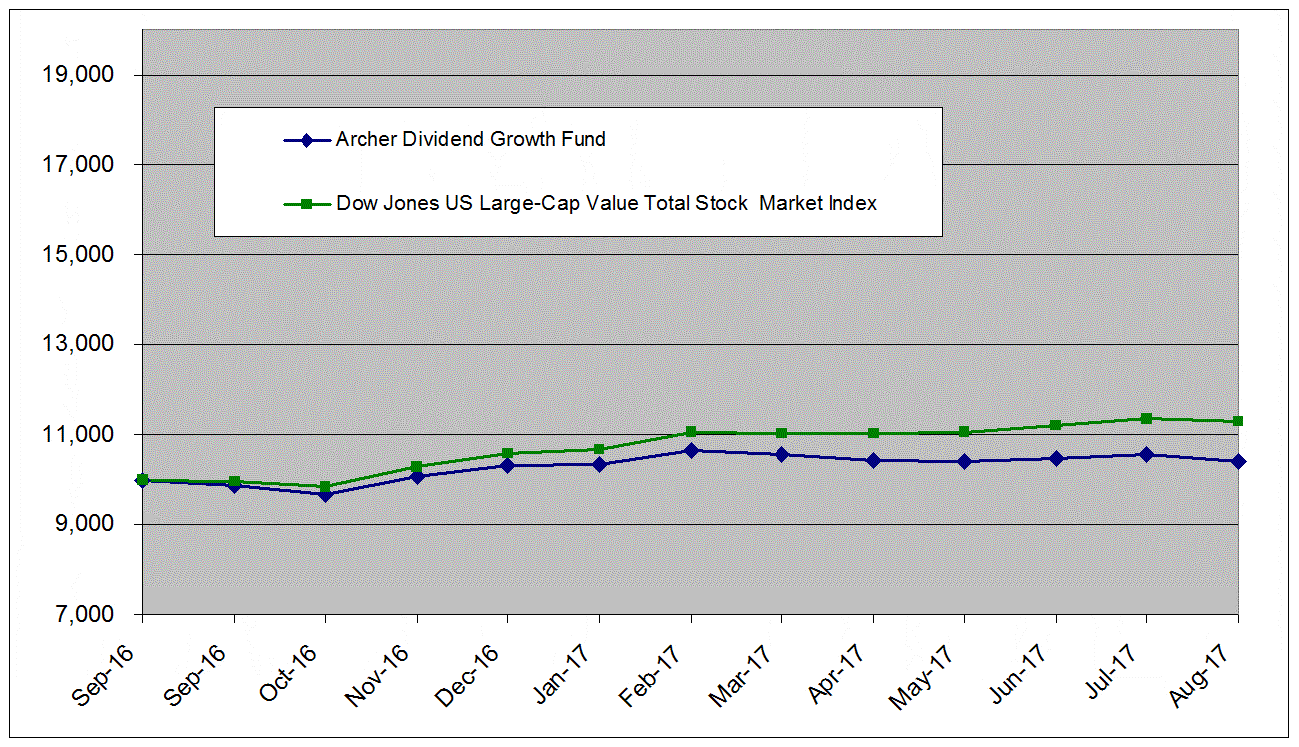Screen dimensions: 1299x747
Task: Select the green square data point at Aug-17
Action: (x=1238, y=421)
